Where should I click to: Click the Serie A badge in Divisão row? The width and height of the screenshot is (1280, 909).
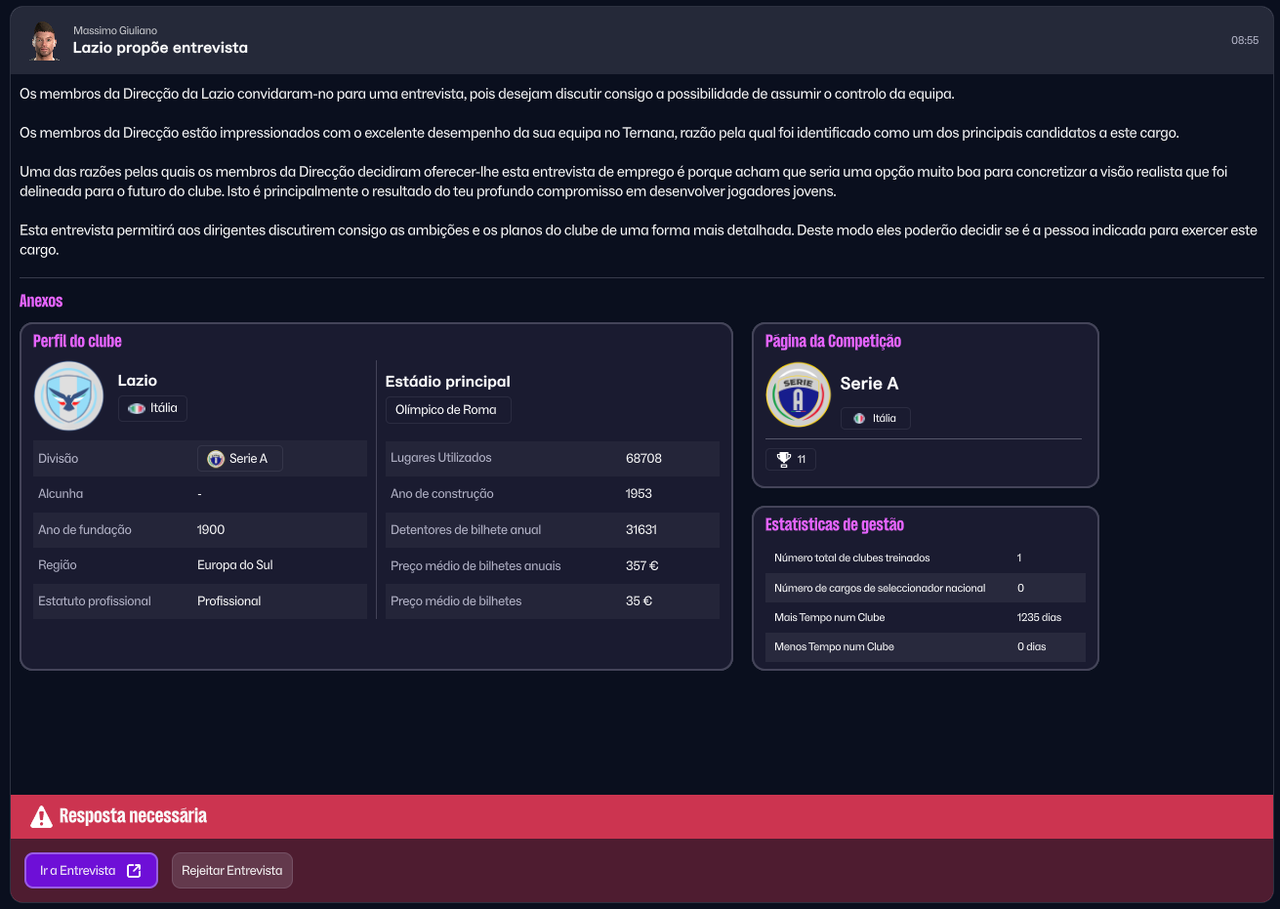click(240, 458)
